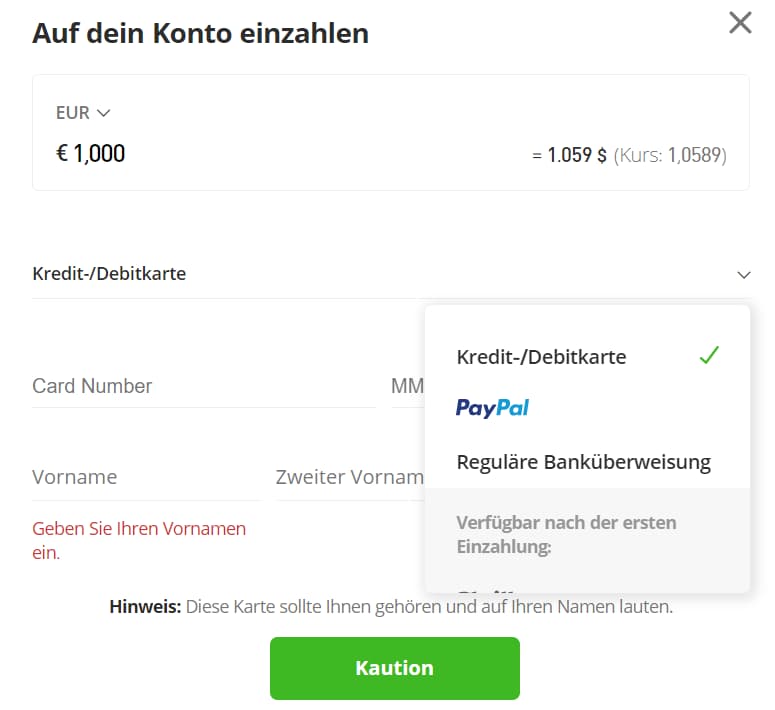Click the MM expiry date field
This screenshot has height=710, width=775.
tap(407, 386)
